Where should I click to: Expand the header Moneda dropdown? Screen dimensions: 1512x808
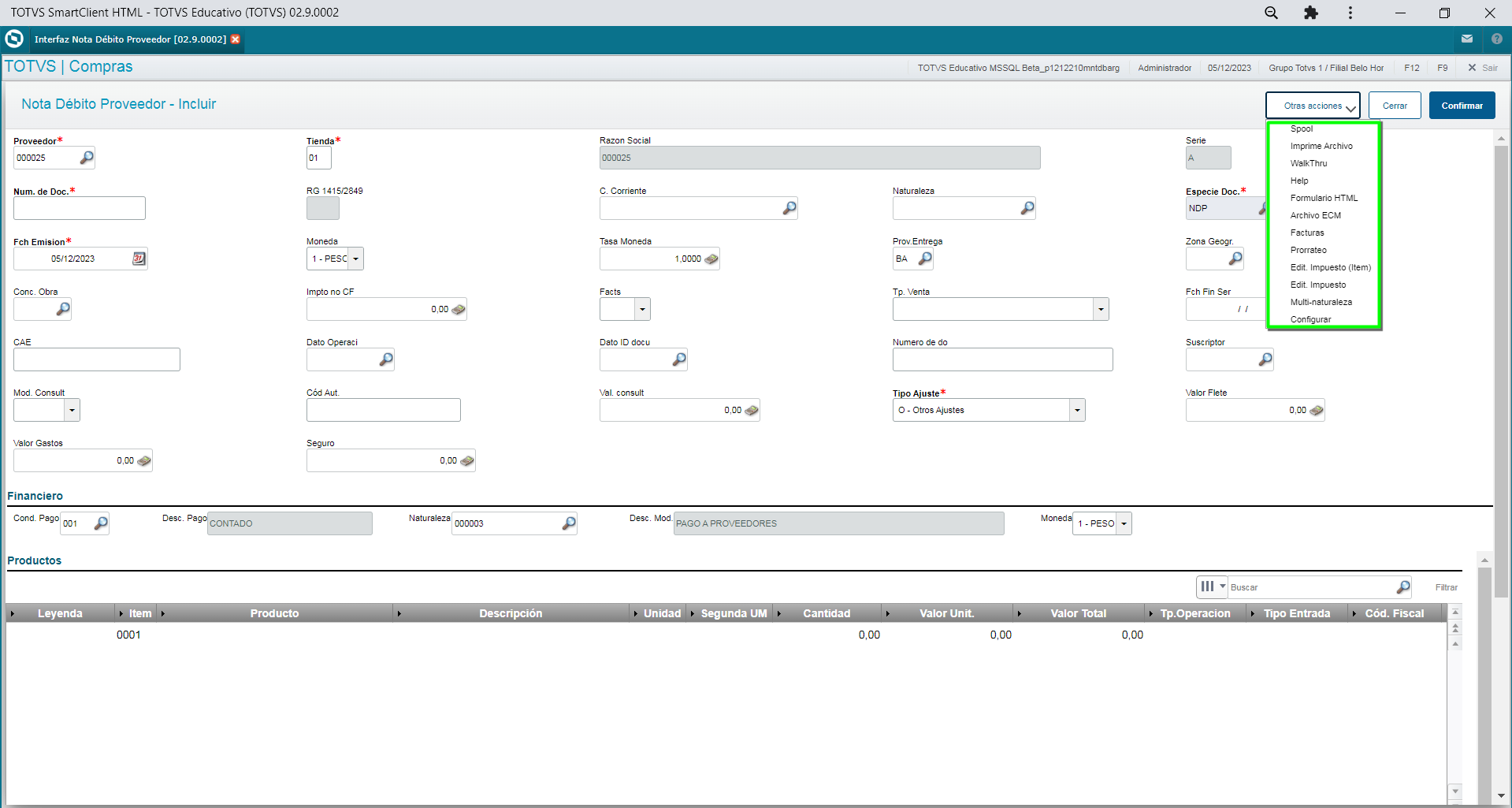356,259
